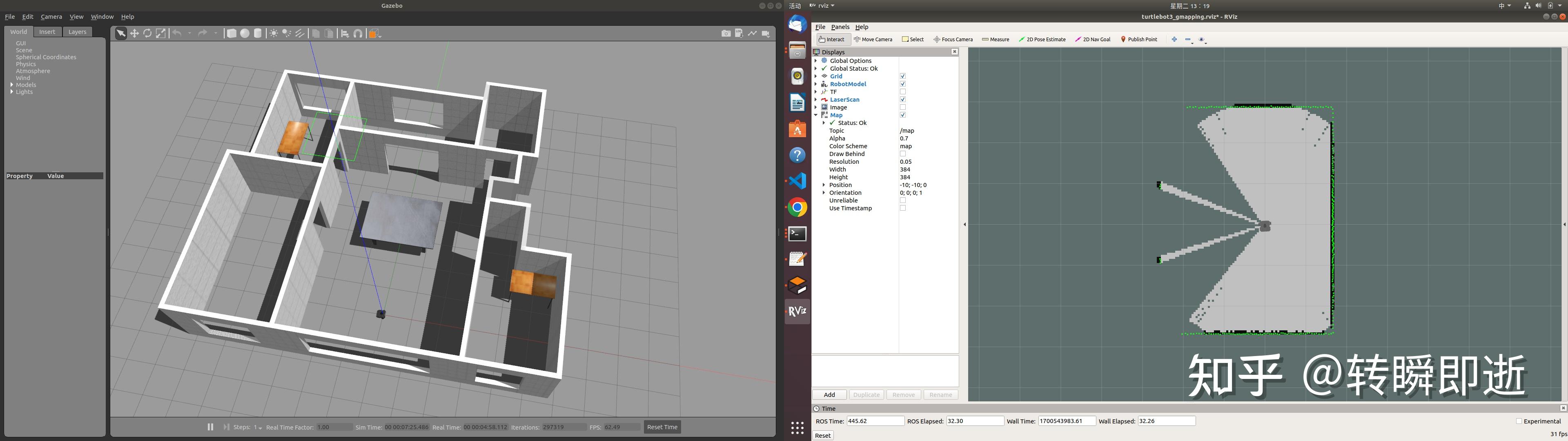Viewport: 1568px width, 441px height.
Task: Open the plot tool in Gazebo toolbar
Action: (x=752, y=33)
